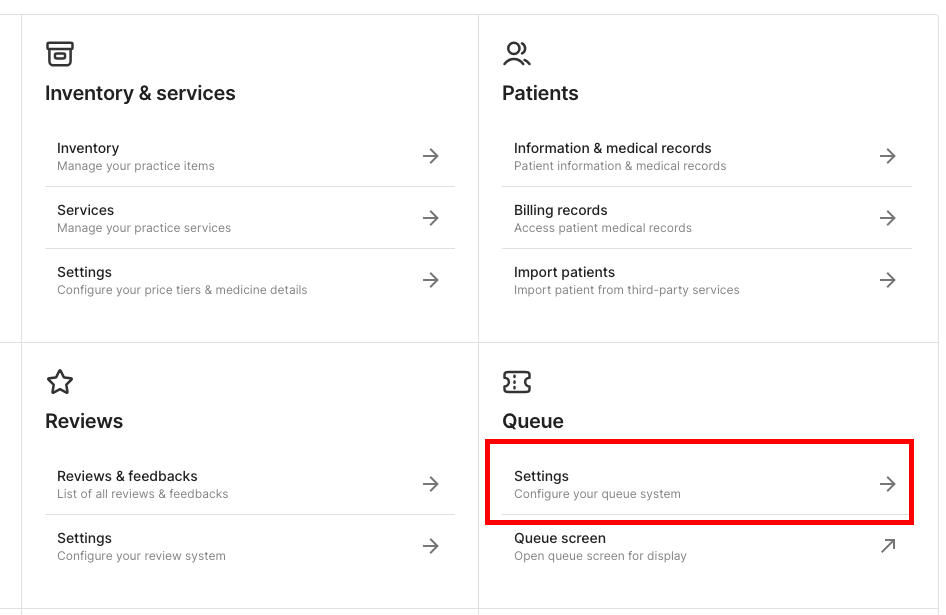Screen dimensions: 946x615
Task: Launch Queue screen for display
Action: [706, 546]
